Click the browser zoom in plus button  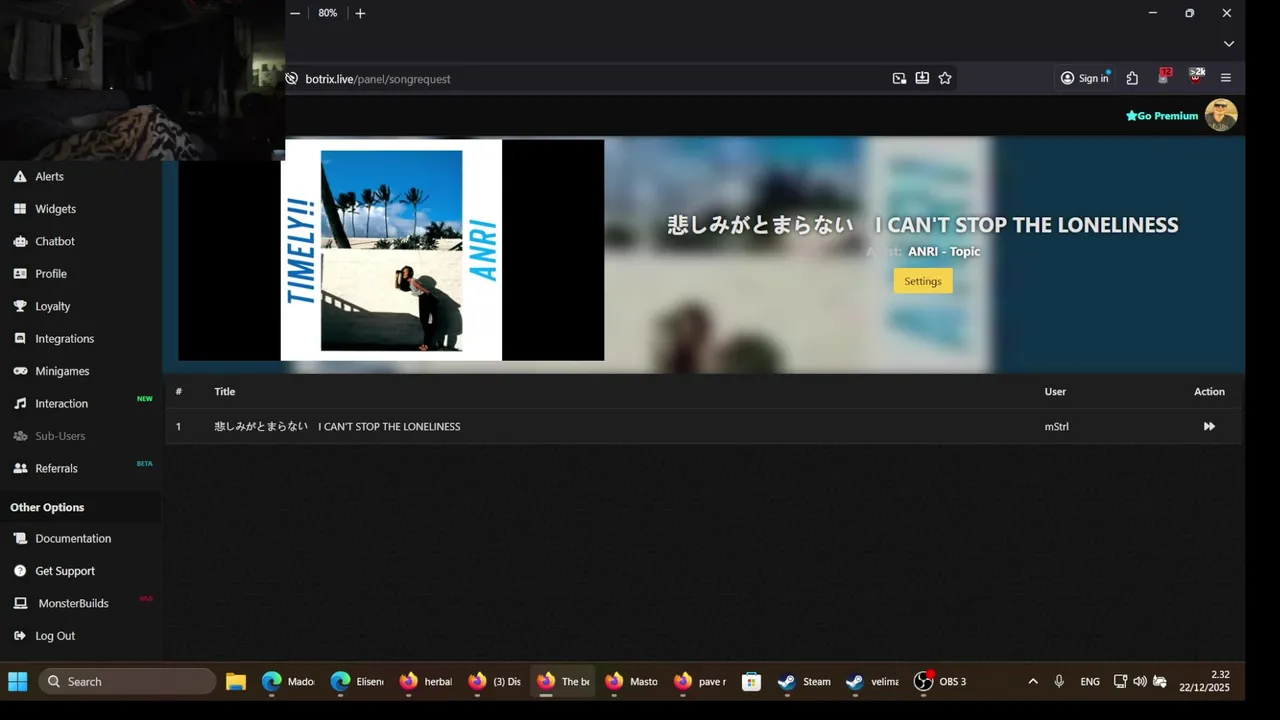(360, 13)
